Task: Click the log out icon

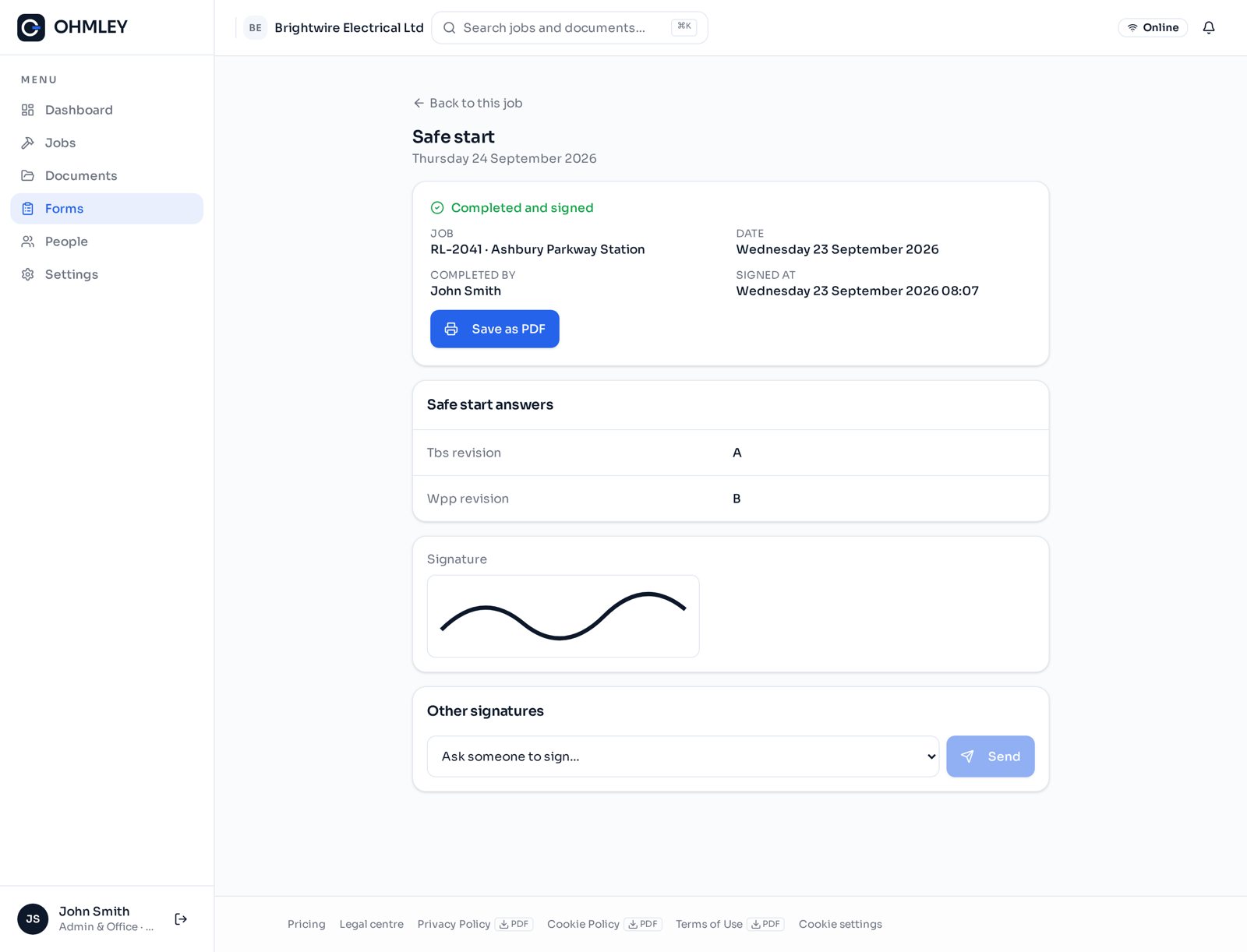Action: 181,919
